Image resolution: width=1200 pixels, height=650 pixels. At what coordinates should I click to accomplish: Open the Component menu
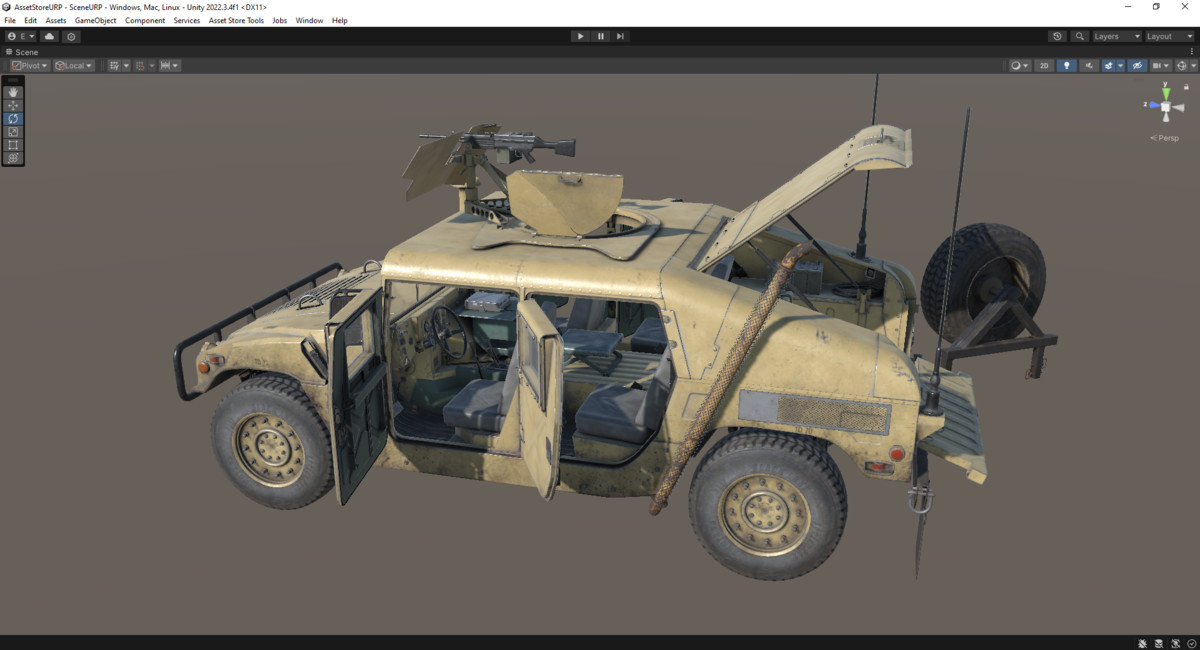(x=145, y=20)
